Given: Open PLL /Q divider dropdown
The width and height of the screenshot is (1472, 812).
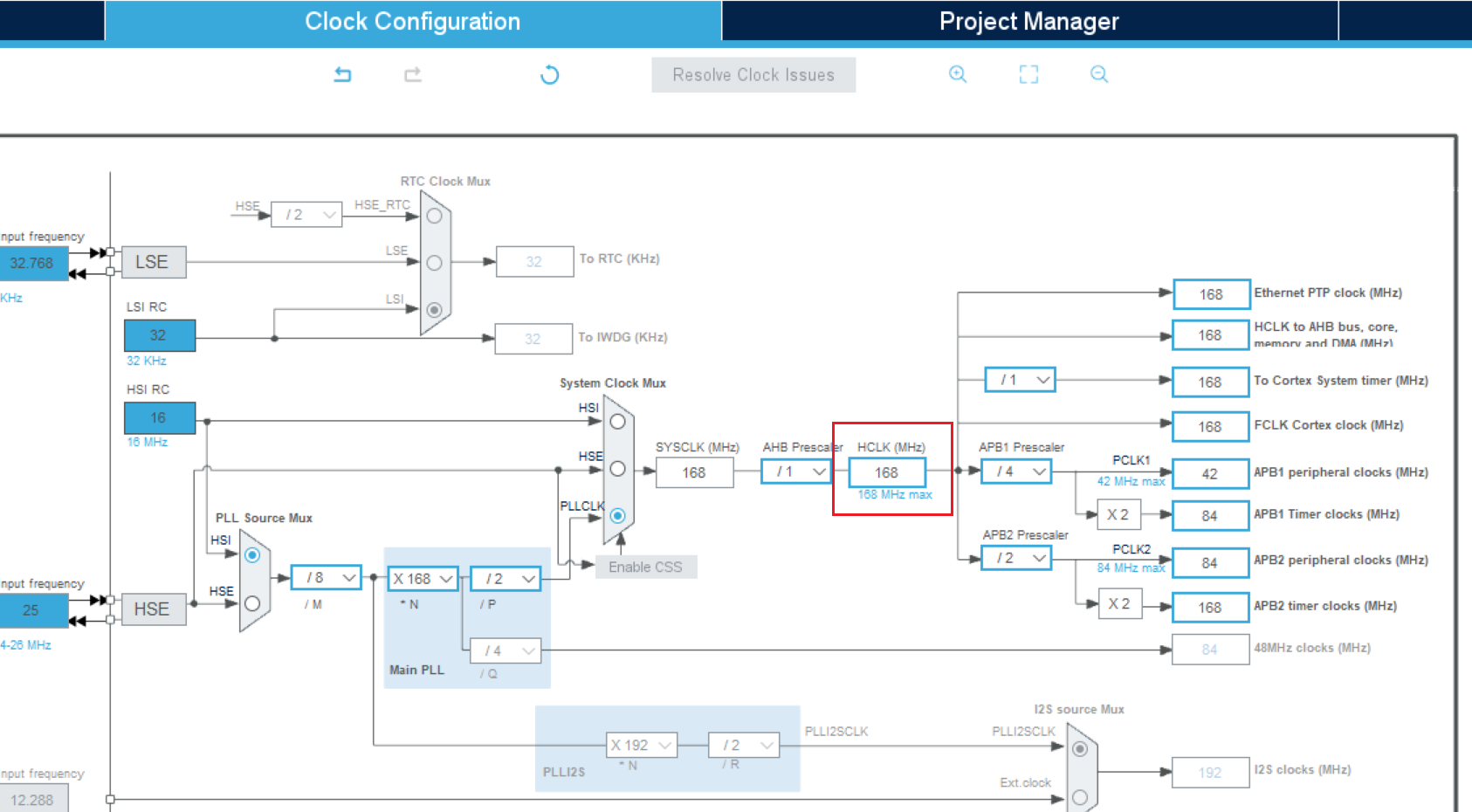Looking at the screenshot, I should tap(506, 650).
